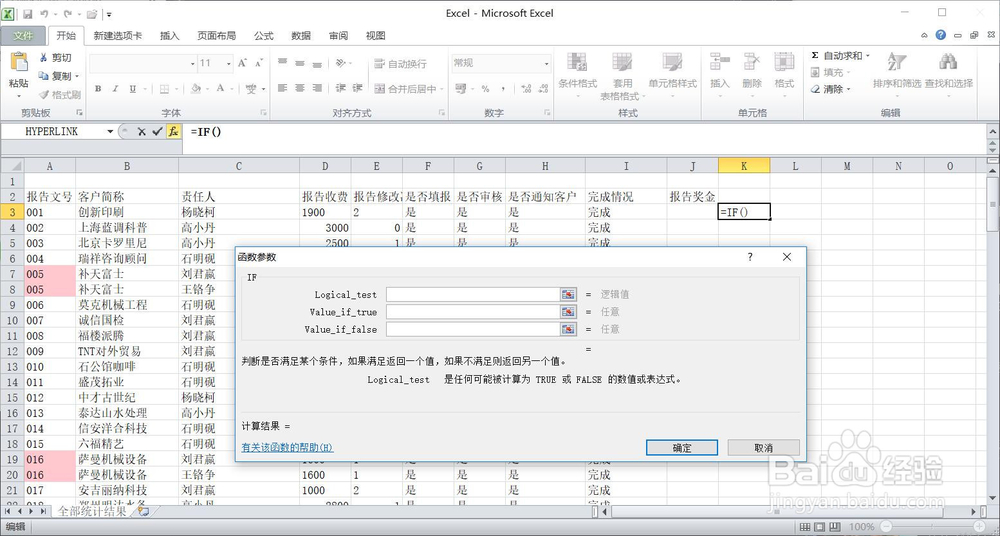Viewport: 1000px width, 536px height.
Task: Click the insert worksheet icon next to sheet tab
Action: (x=143, y=511)
